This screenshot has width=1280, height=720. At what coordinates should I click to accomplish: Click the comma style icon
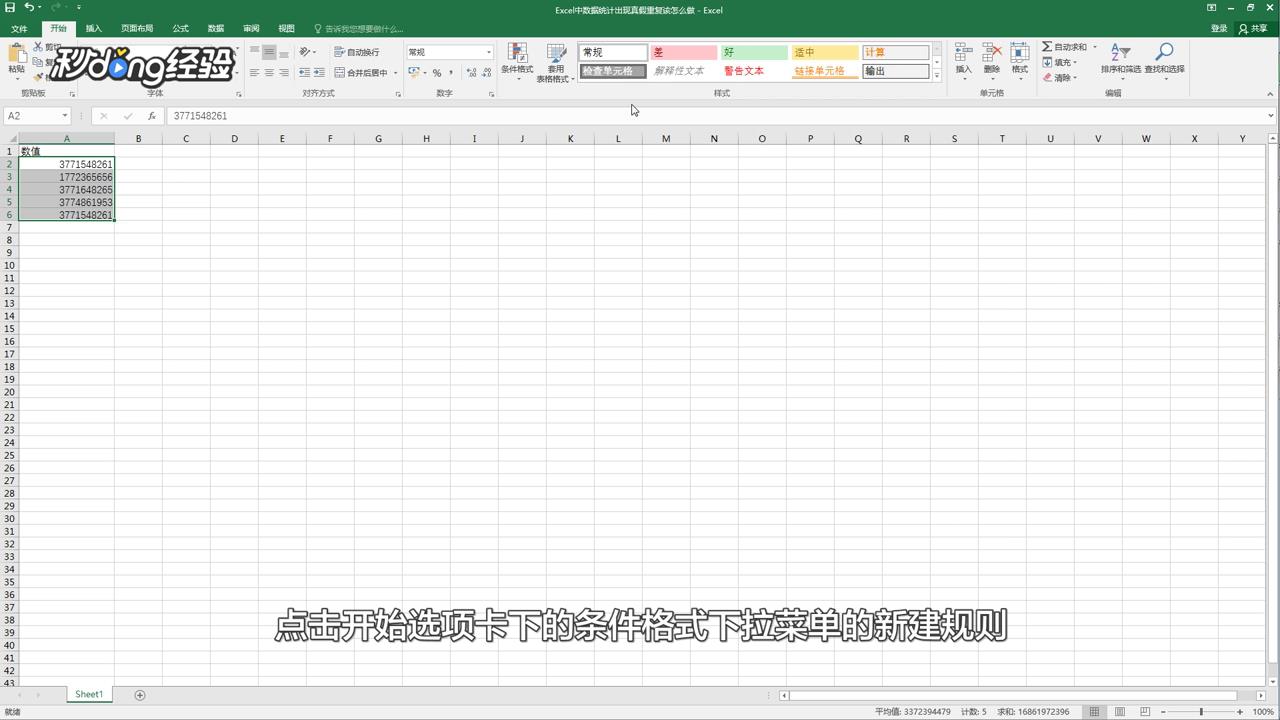[x=451, y=73]
